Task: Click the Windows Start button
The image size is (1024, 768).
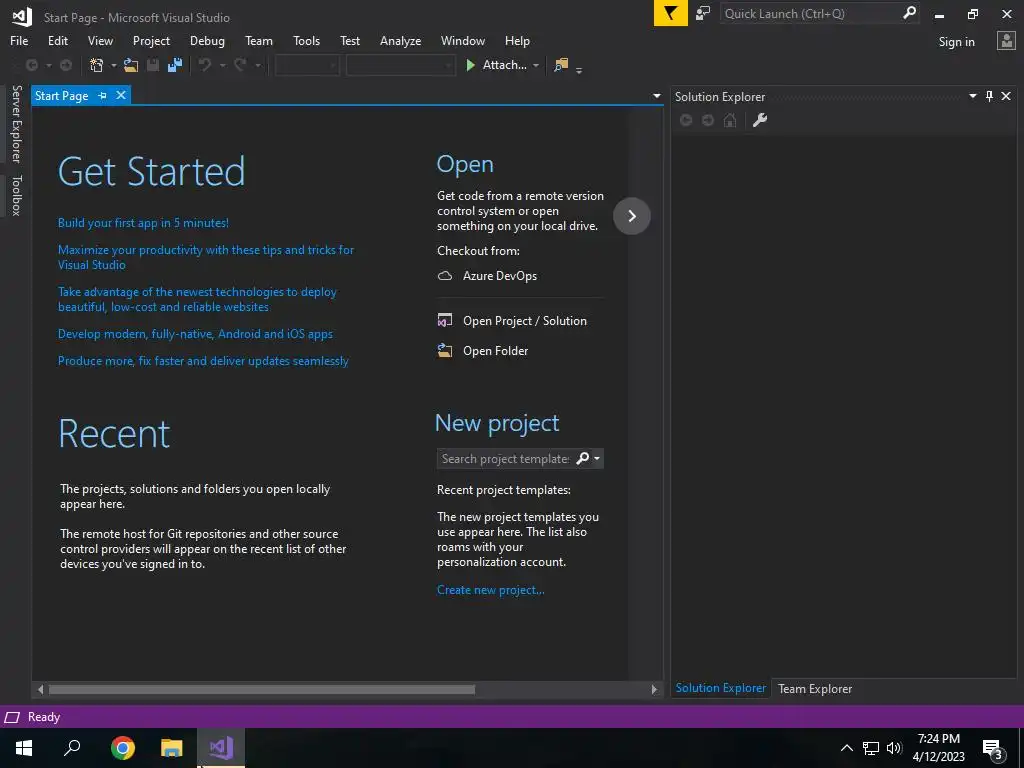Action: click(x=24, y=748)
